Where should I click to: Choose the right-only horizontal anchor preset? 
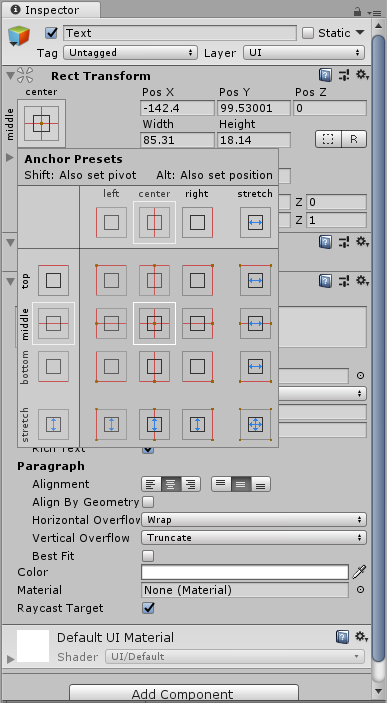197,222
